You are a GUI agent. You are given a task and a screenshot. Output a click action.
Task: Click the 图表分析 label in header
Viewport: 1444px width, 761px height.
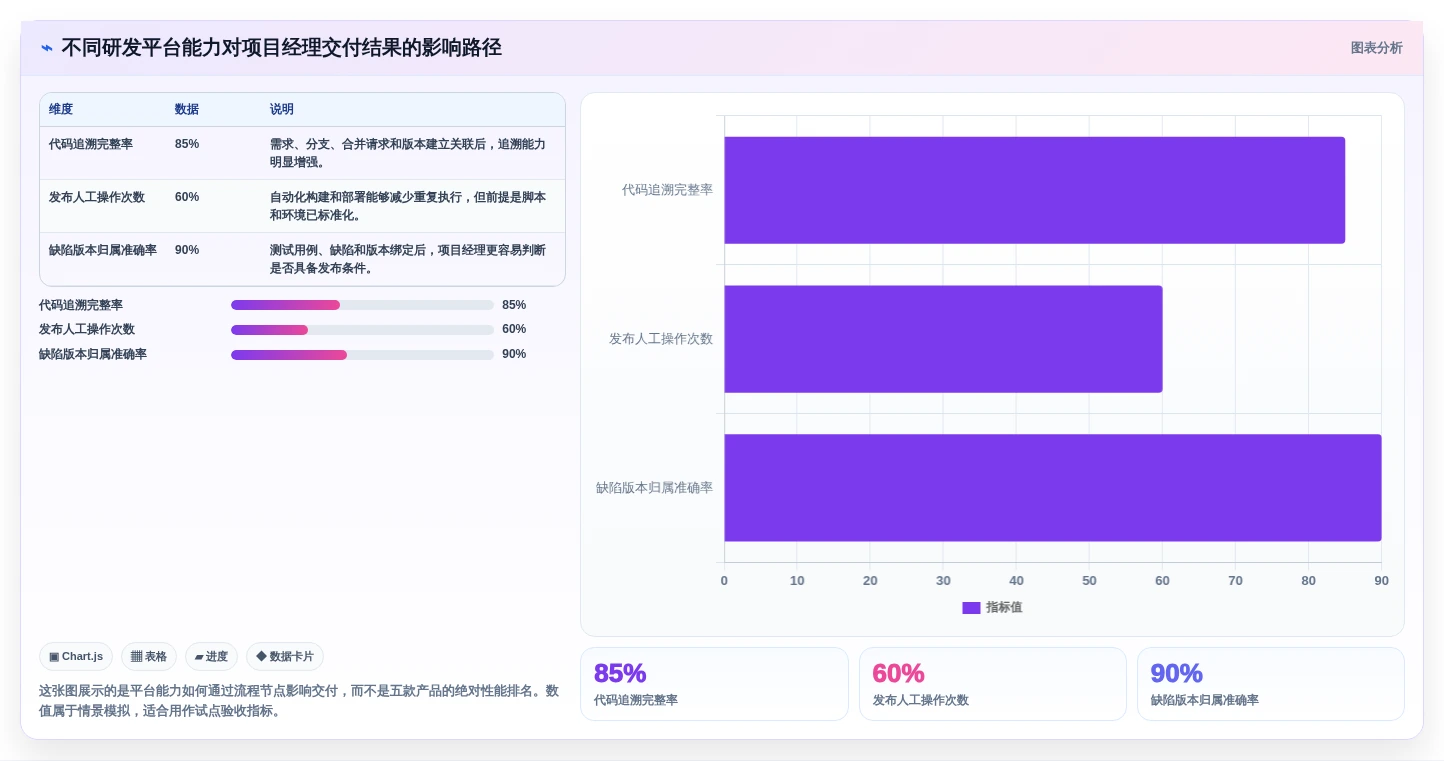[x=1376, y=48]
